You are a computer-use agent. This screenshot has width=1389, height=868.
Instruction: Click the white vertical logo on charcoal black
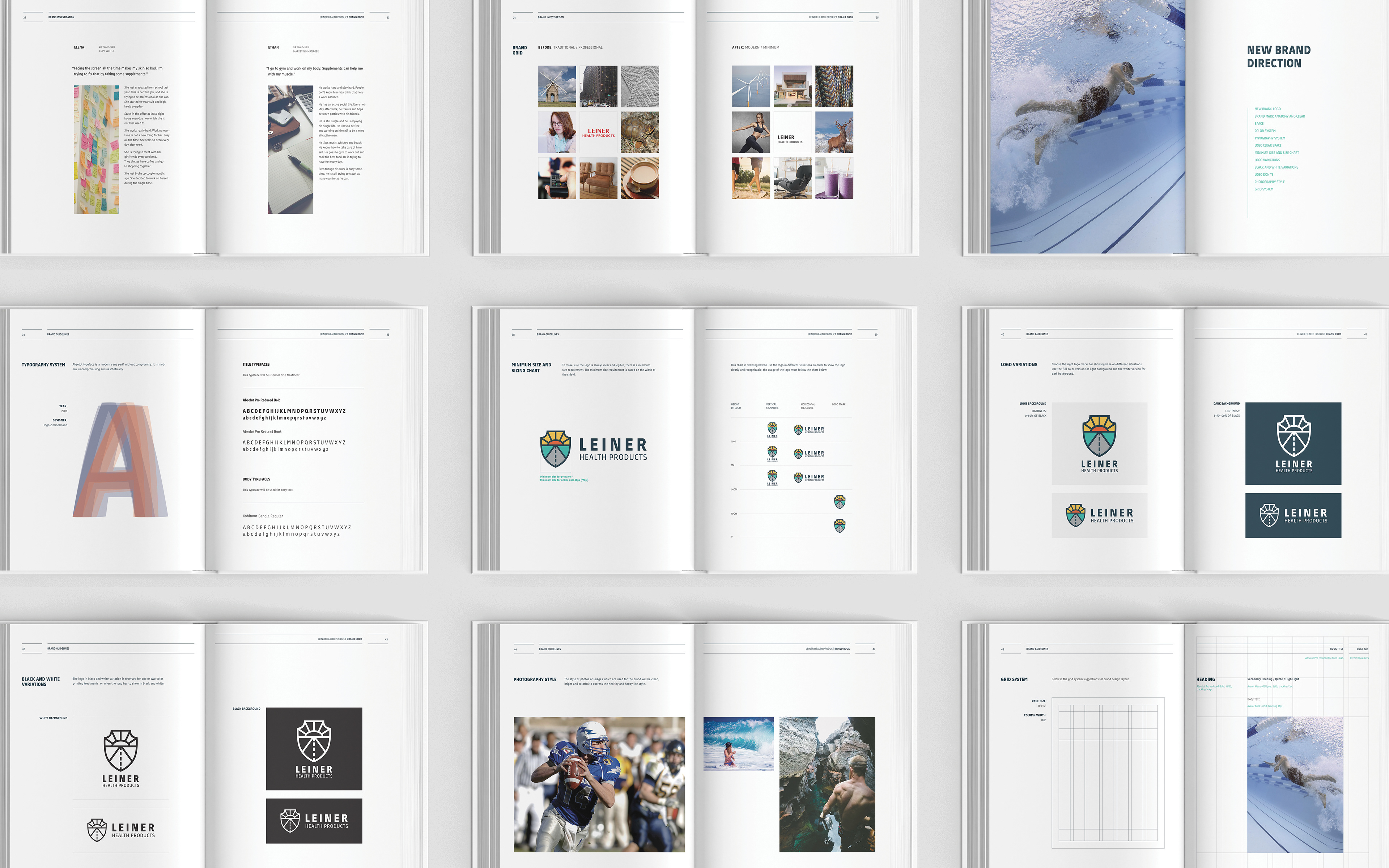314,749
